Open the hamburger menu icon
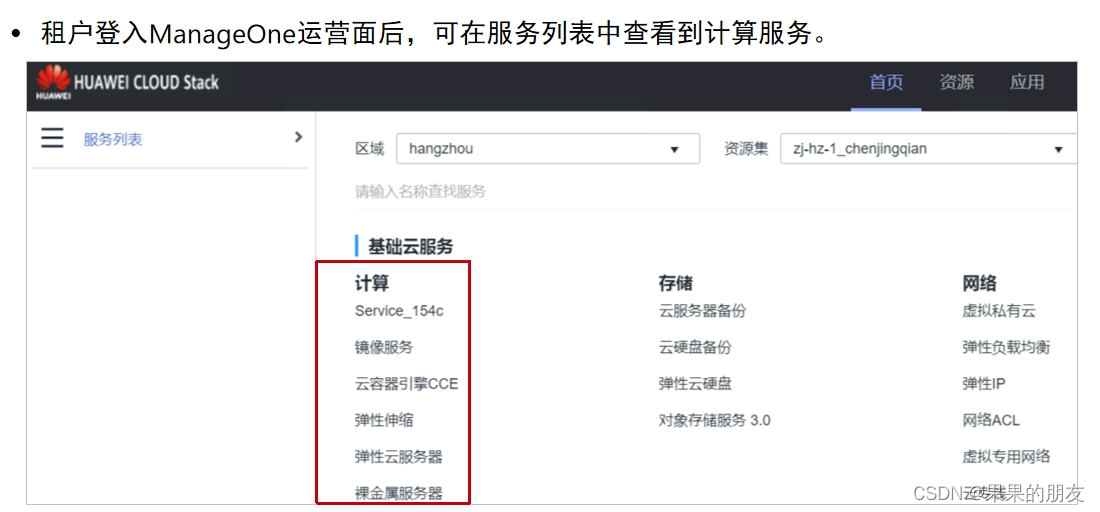 click(52, 138)
